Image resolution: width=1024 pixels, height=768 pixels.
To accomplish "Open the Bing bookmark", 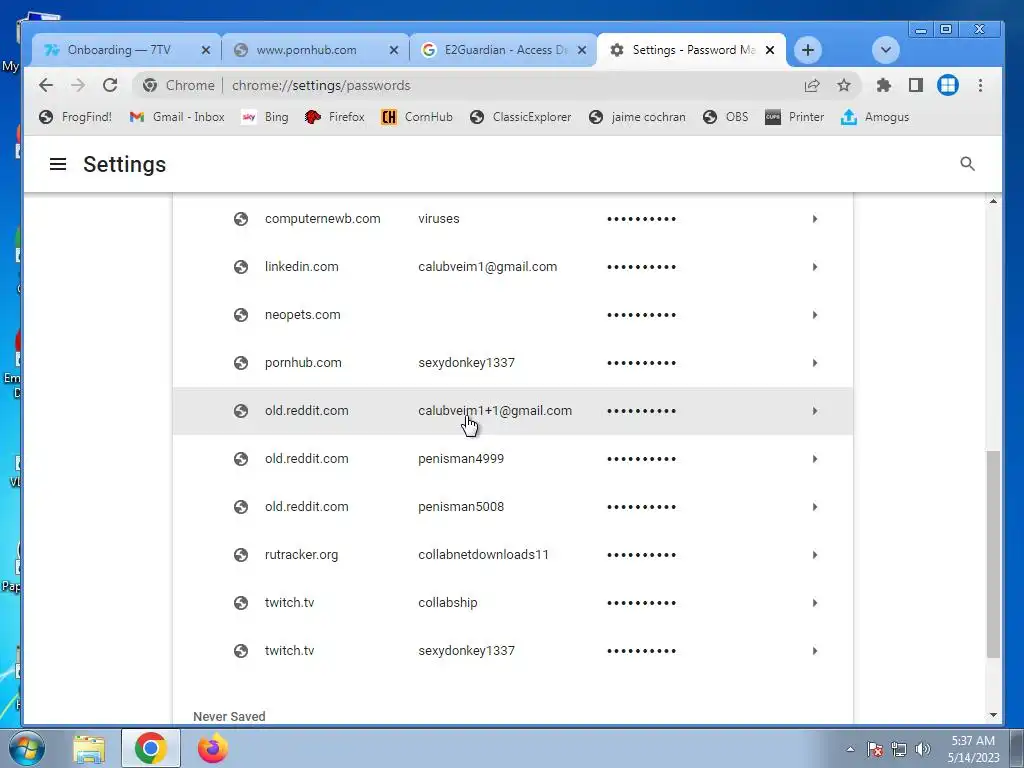I will point(265,117).
